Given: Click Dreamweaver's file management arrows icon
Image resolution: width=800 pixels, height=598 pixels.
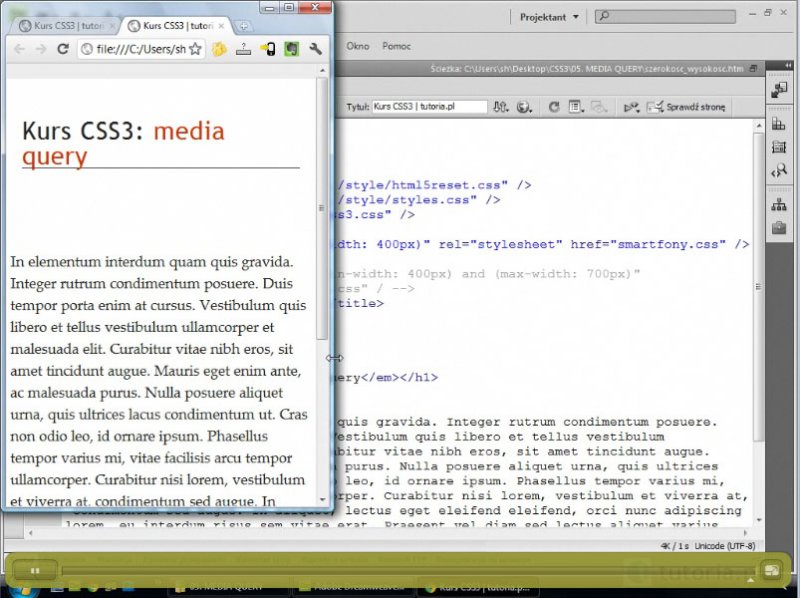Looking at the screenshot, I should (x=500, y=106).
